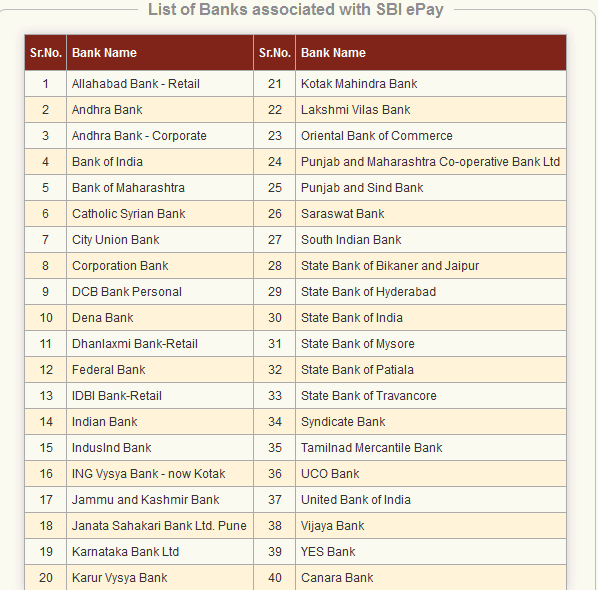Screen dimensions: 598x590
Task: Click the DCB Bank Personal entry
Action: [127, 292]
